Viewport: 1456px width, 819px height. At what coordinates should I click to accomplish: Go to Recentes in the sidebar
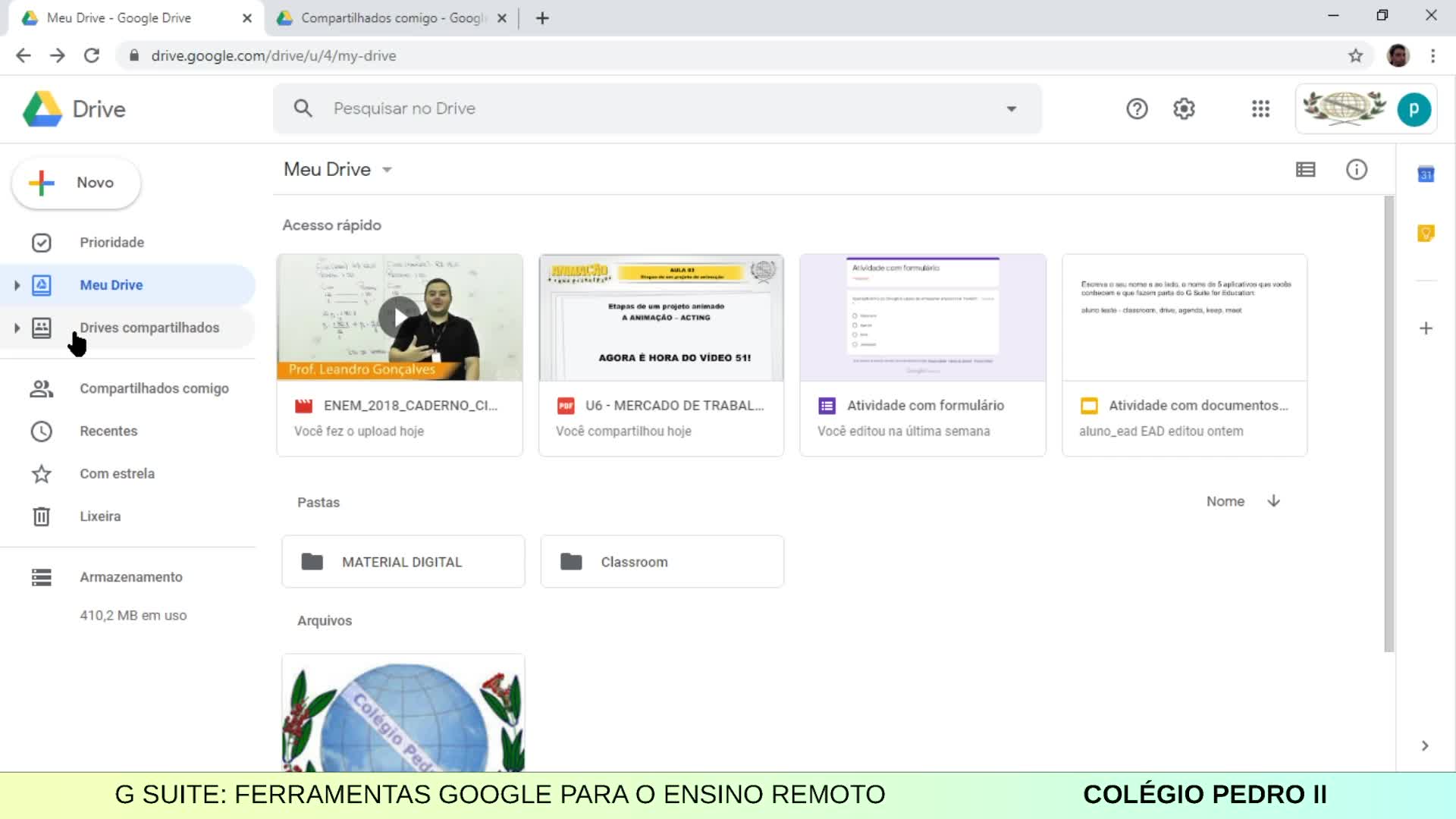tap(108, 431)
